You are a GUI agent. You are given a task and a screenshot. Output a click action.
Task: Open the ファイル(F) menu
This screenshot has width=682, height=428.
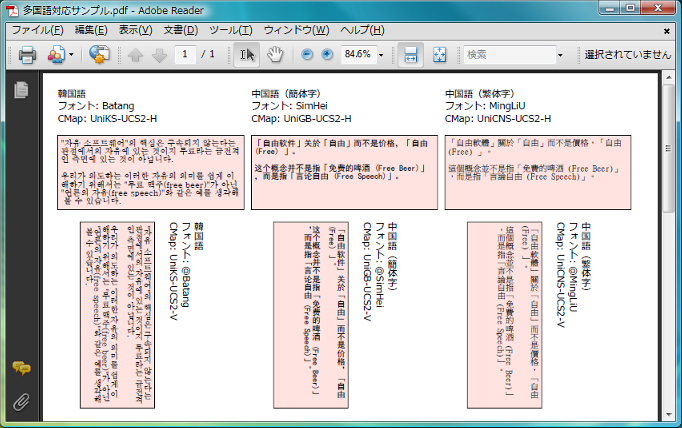pyautogui.click(x=37, y=30)
